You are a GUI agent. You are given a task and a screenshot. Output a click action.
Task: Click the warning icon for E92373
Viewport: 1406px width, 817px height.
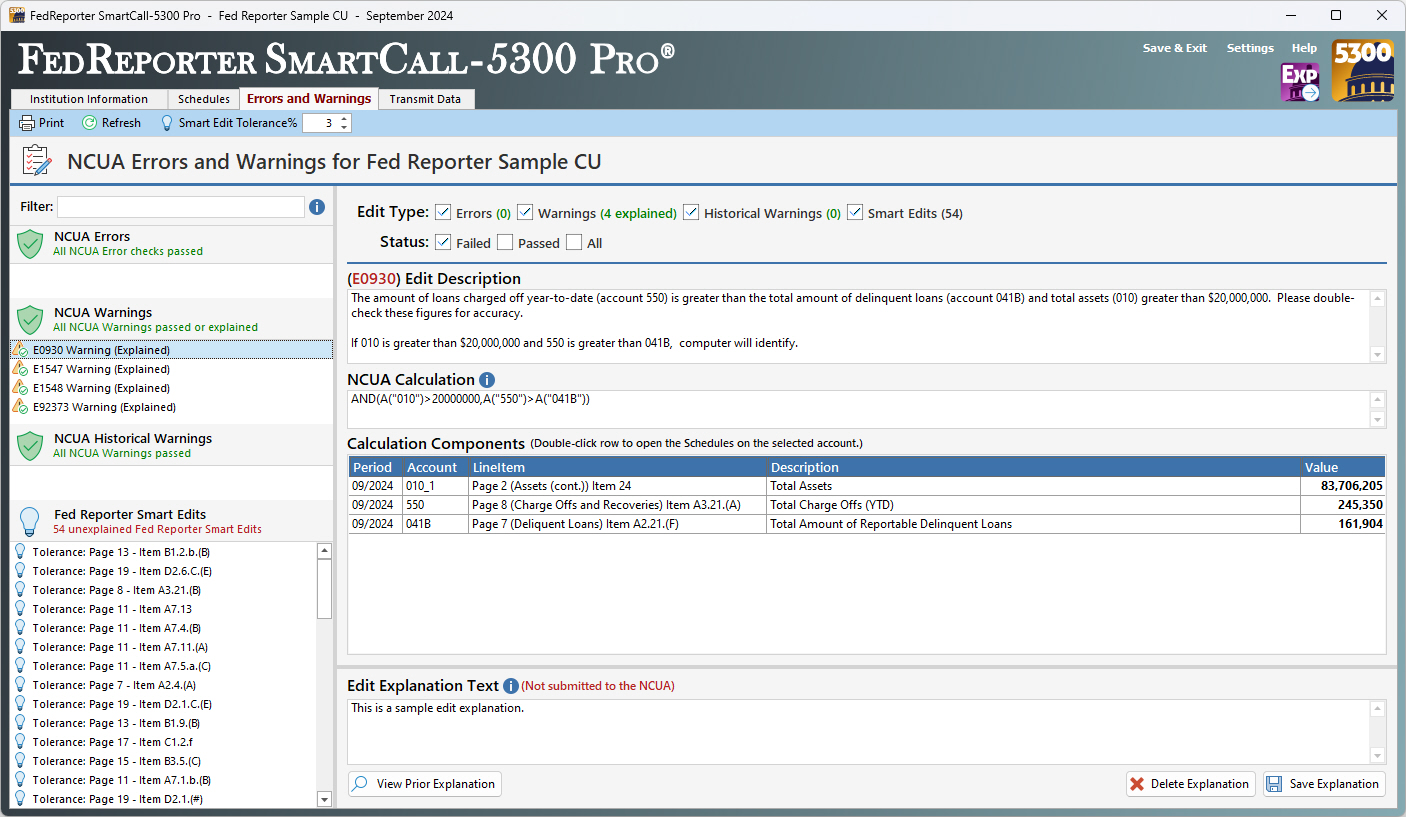[x=20, y=407]
